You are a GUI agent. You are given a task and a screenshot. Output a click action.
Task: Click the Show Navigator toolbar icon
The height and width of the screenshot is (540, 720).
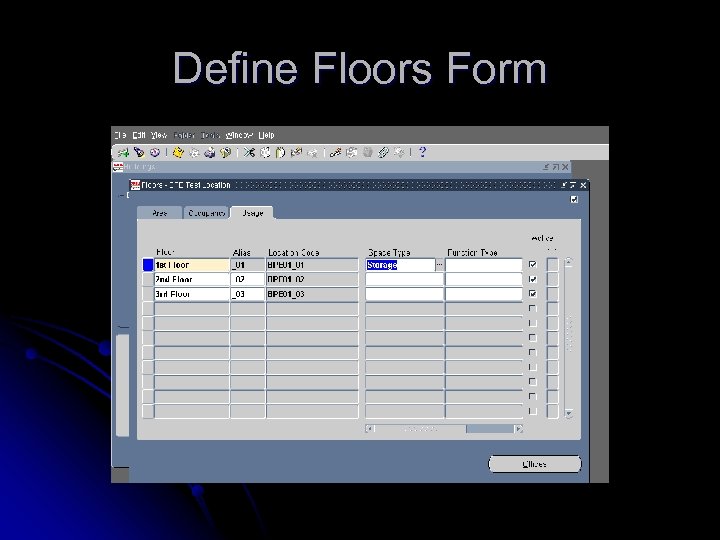point(155,152)
